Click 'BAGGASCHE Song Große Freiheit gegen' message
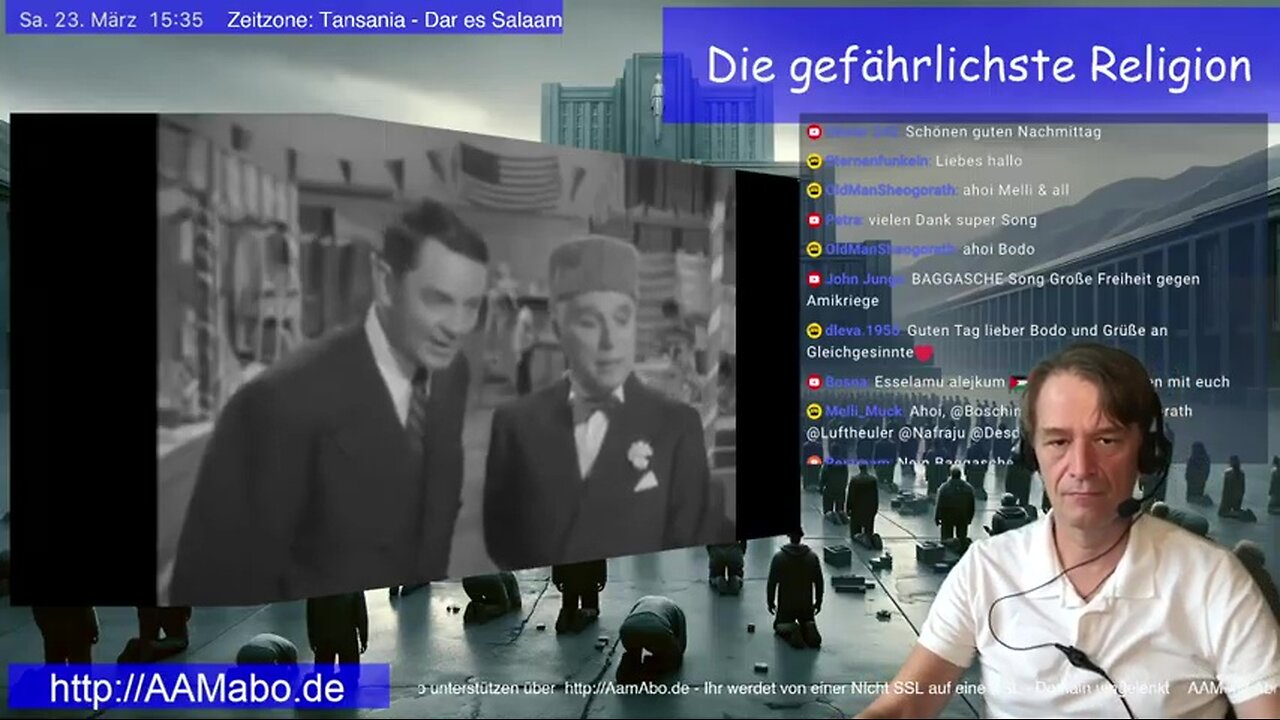Viewport: 1280px width, 720px height. [x=1056, y=280]
